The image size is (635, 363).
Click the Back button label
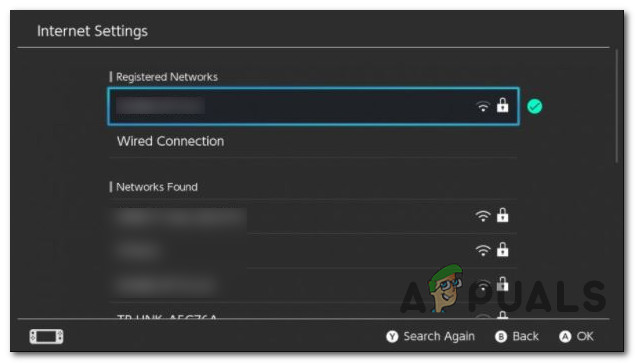coord(525,336)
